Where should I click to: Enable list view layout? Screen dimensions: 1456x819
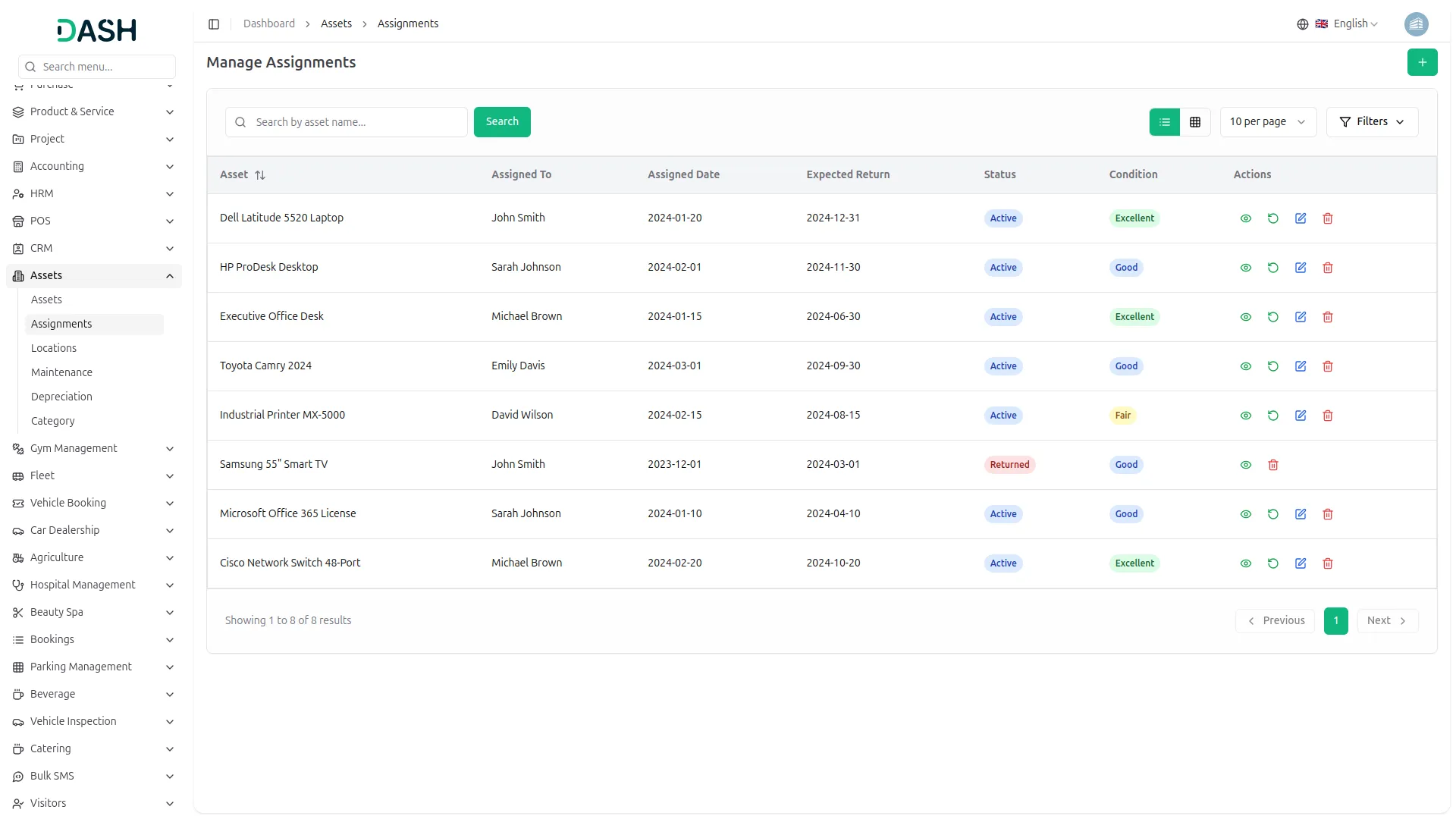(x=1164, y=121)
